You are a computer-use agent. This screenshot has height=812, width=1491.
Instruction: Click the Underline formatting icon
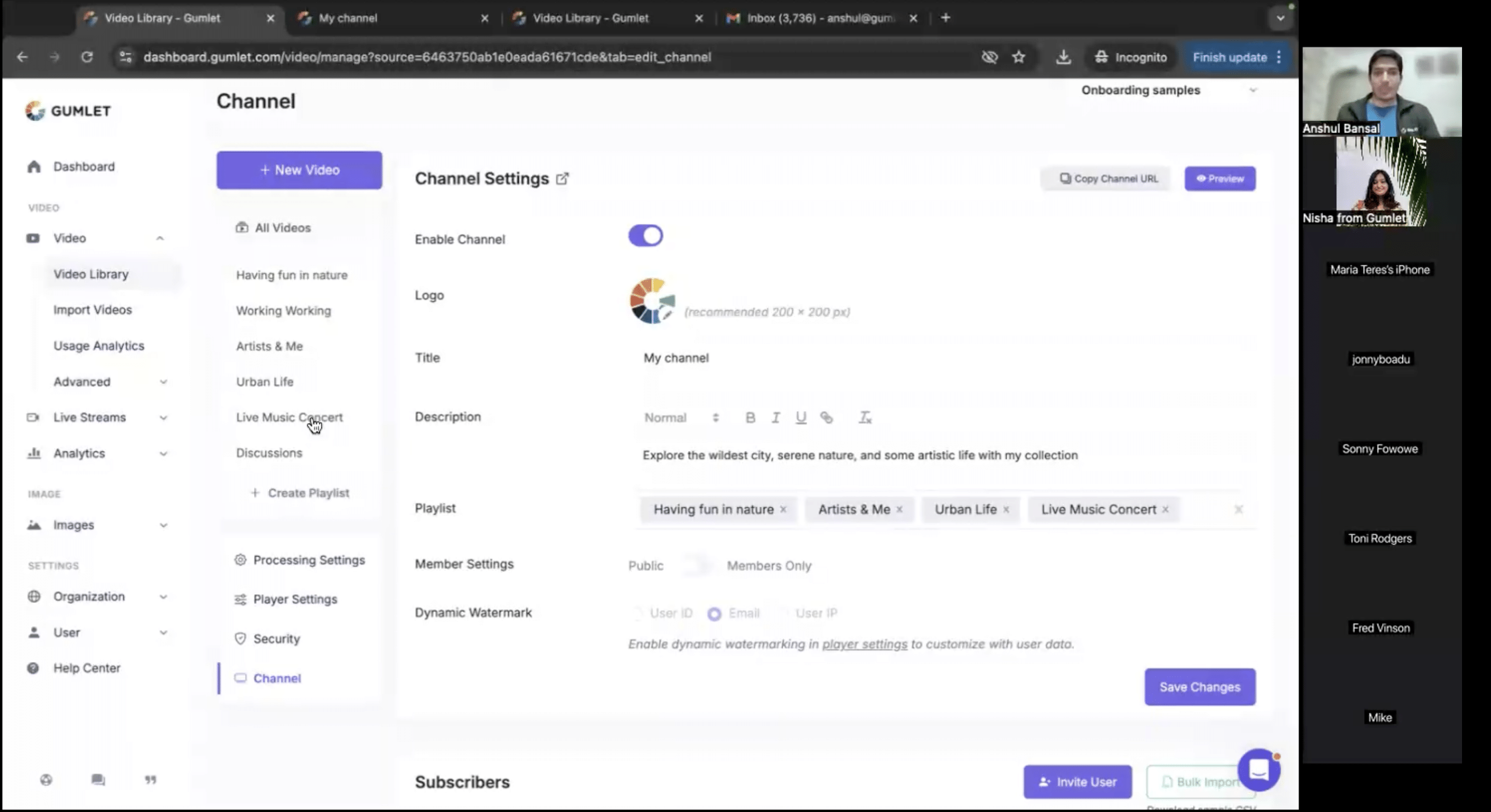click(800, 417)
